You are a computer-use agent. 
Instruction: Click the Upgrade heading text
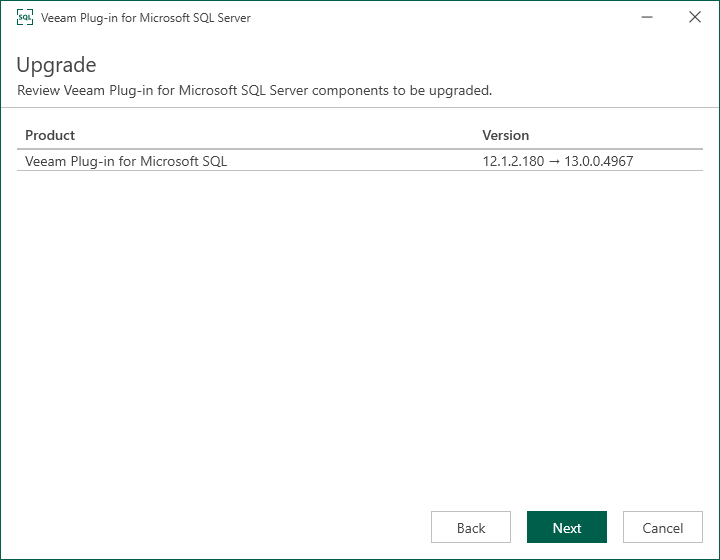pyautogui.click(x=56, y=65)
